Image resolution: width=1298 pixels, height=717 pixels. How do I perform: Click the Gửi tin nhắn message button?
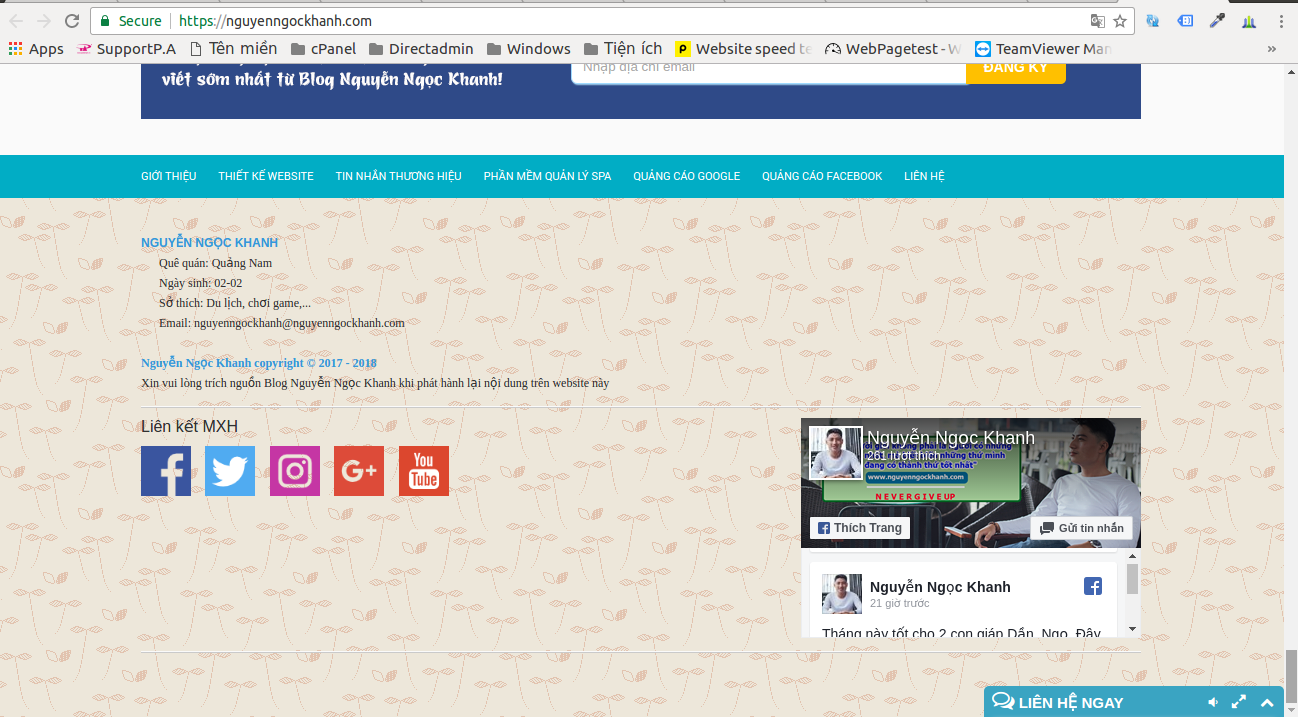[x=1082, y=528]
